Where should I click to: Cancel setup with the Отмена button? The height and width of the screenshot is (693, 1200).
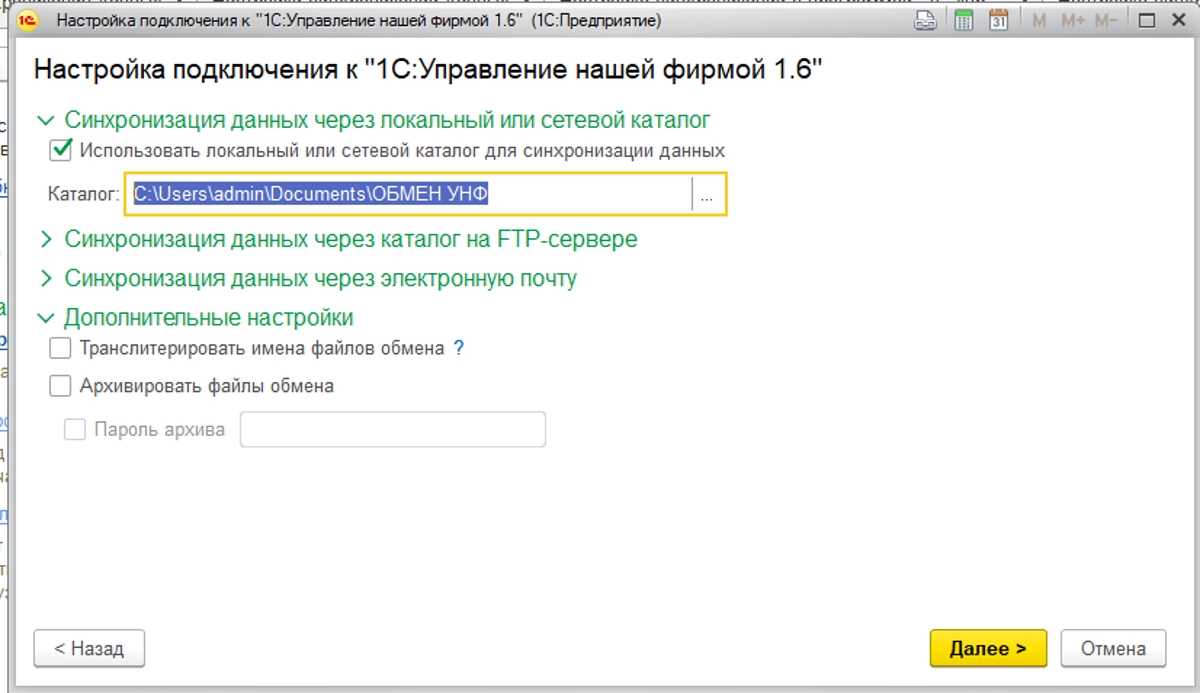click(1113, 648)
